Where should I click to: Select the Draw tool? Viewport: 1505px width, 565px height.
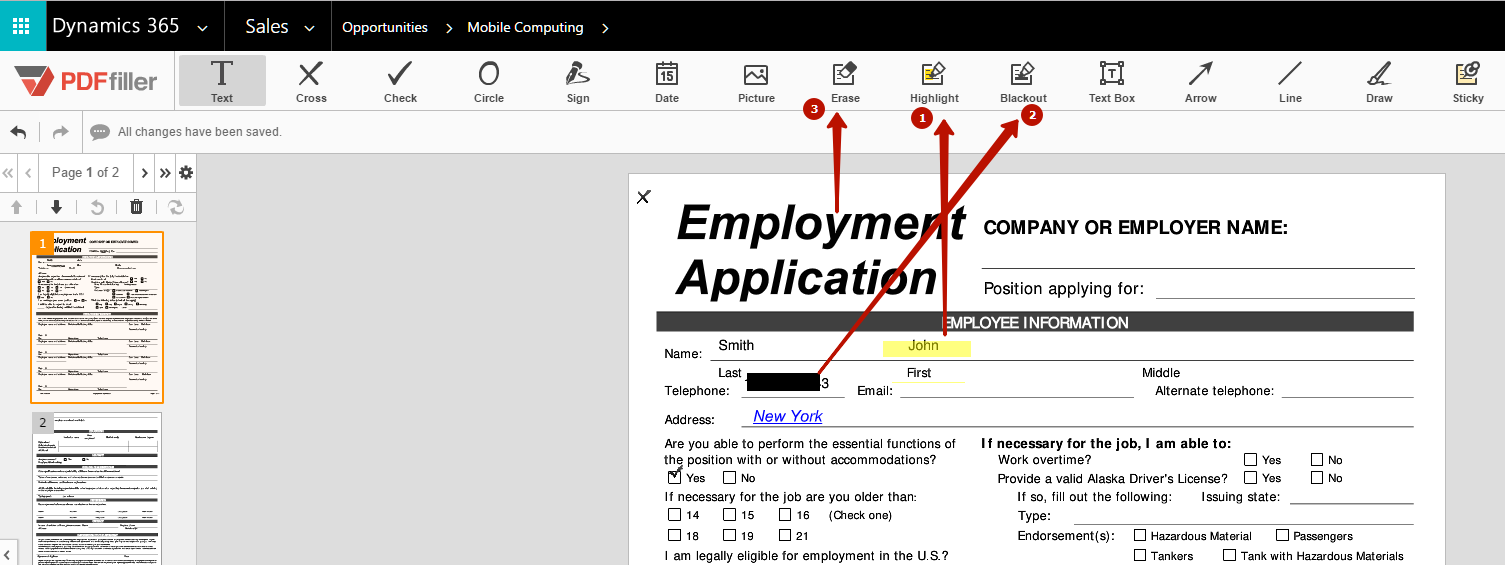pyautogui.click(x=1379, y=80)
